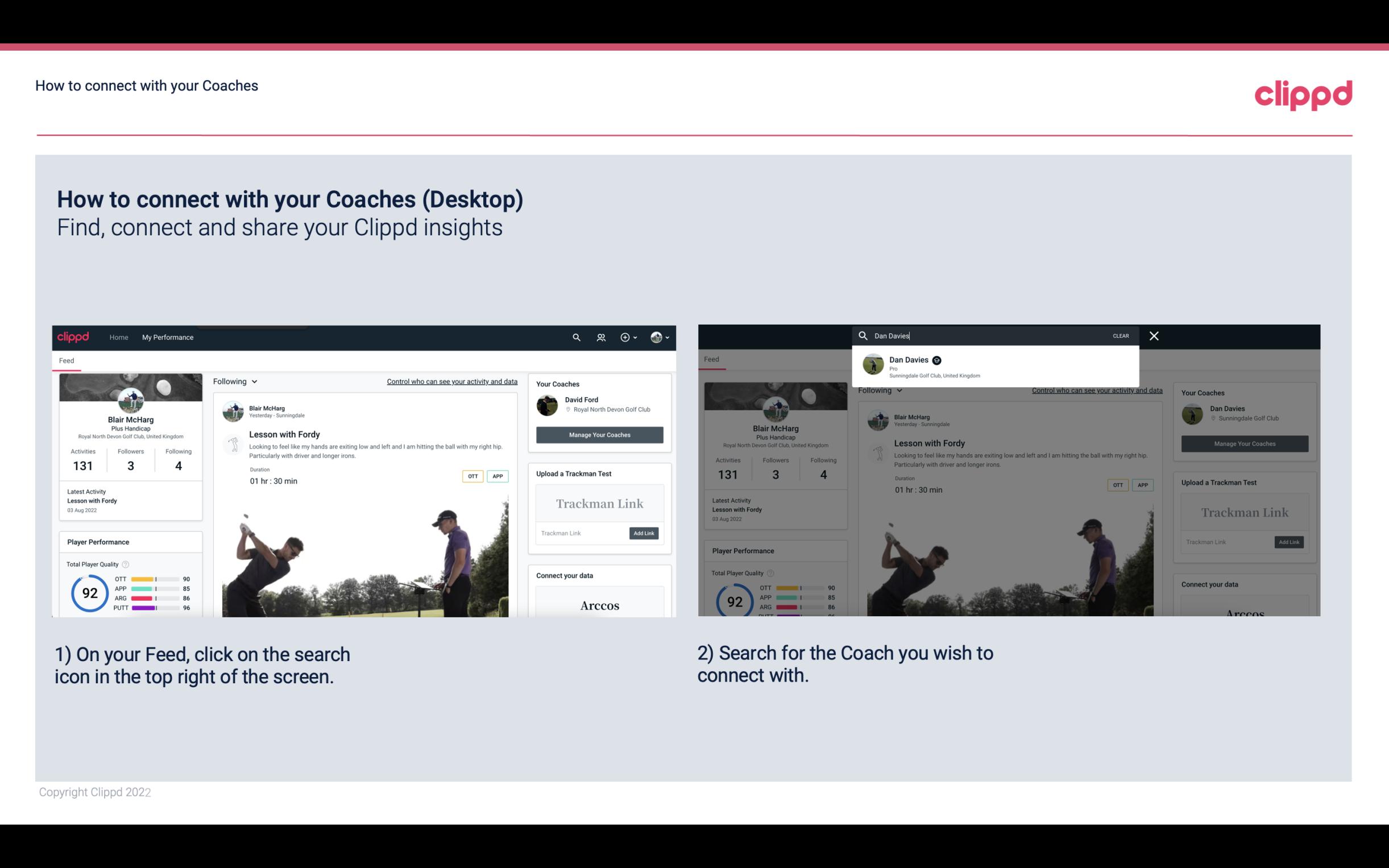Click the Clippd search icon in navbar
This screenshot has height=868, width=1389.
[x=573, y=337]
